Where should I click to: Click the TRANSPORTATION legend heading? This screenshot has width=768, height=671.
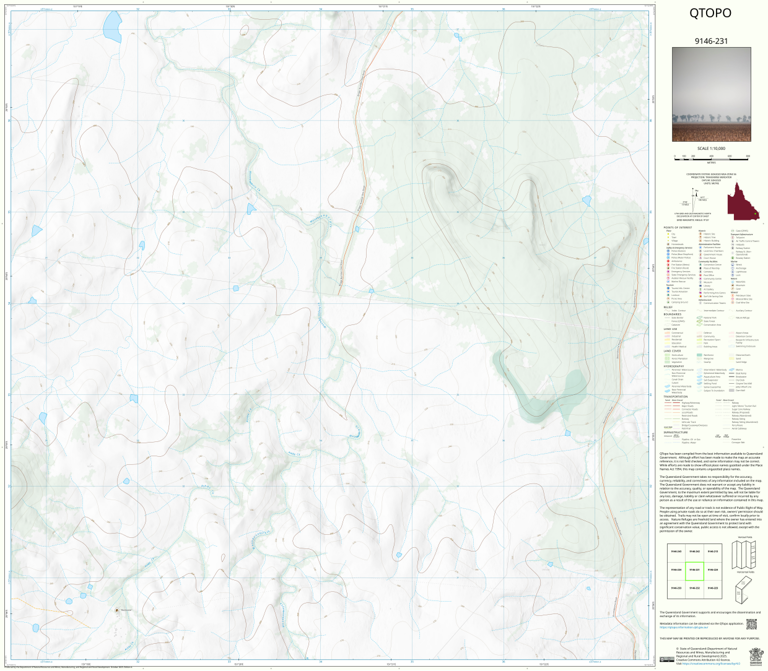675,397
